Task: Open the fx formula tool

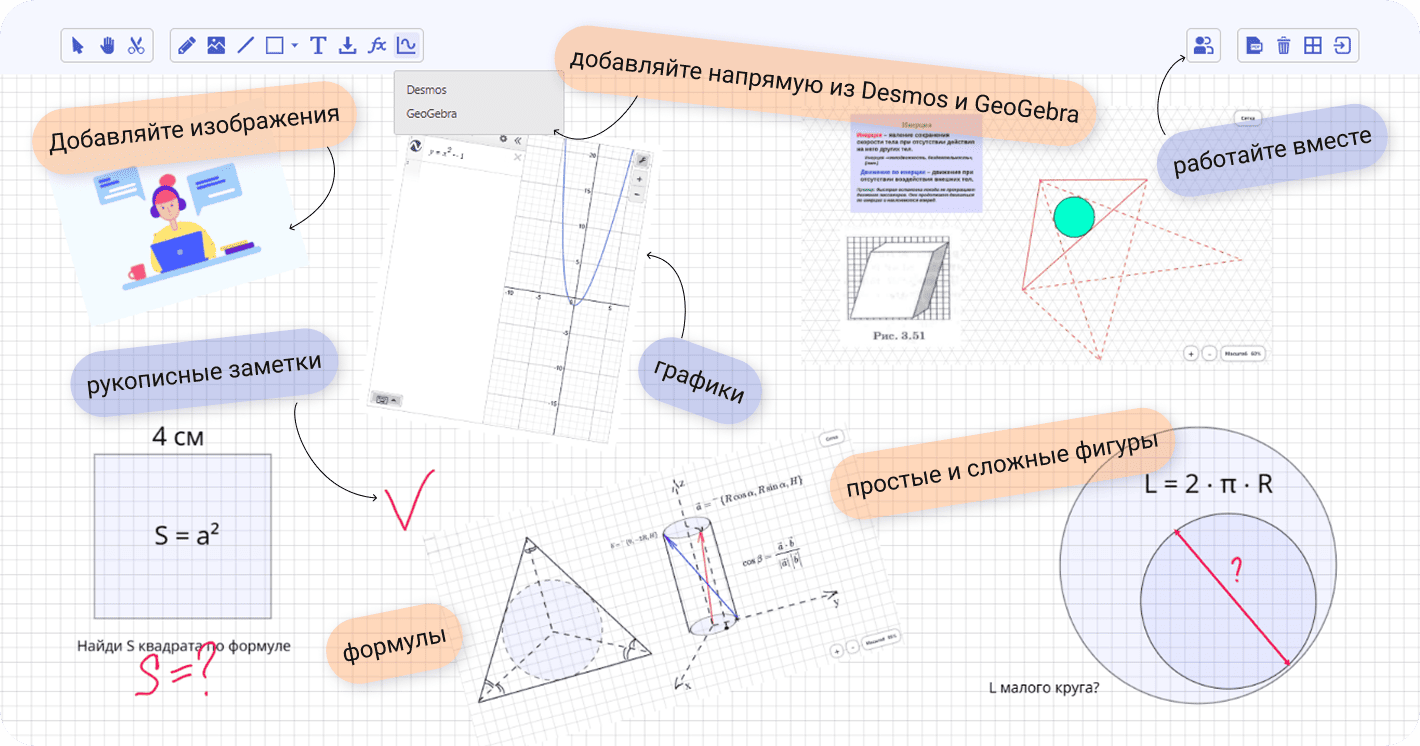Action: (377, 45)
